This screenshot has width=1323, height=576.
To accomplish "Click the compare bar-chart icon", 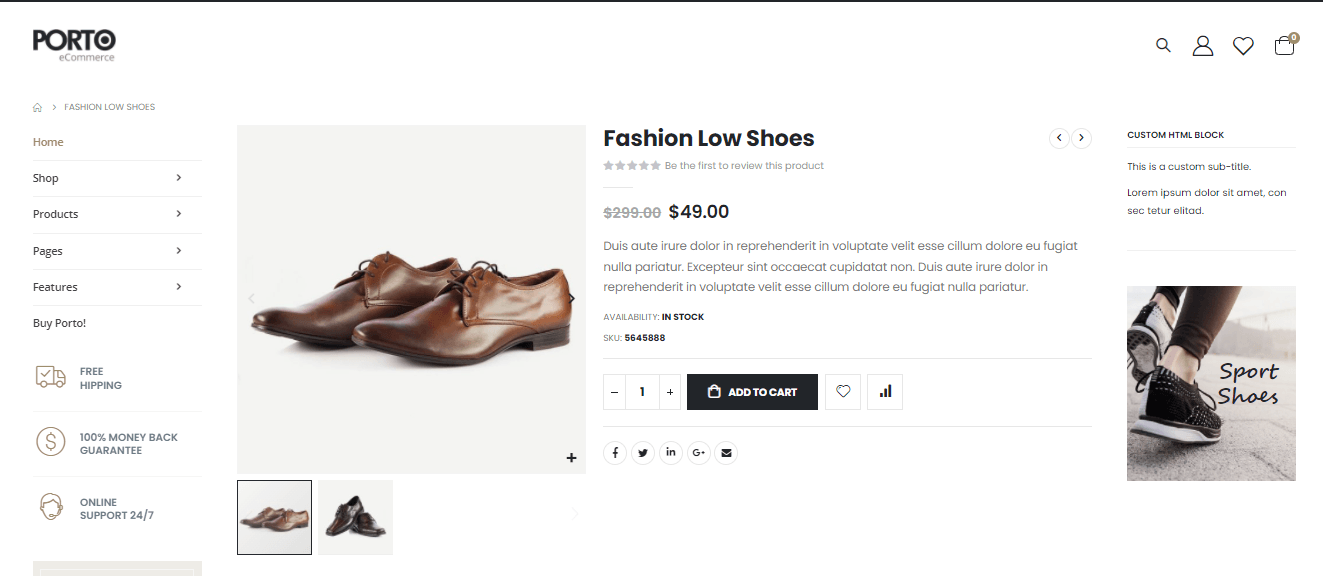I will (x=884, y=391).
